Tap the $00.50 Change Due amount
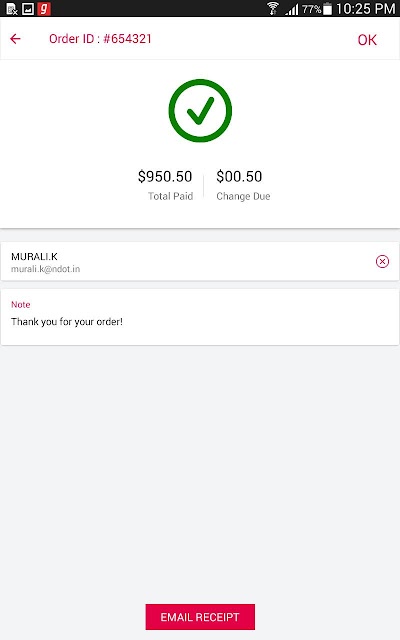 point(239,176)
